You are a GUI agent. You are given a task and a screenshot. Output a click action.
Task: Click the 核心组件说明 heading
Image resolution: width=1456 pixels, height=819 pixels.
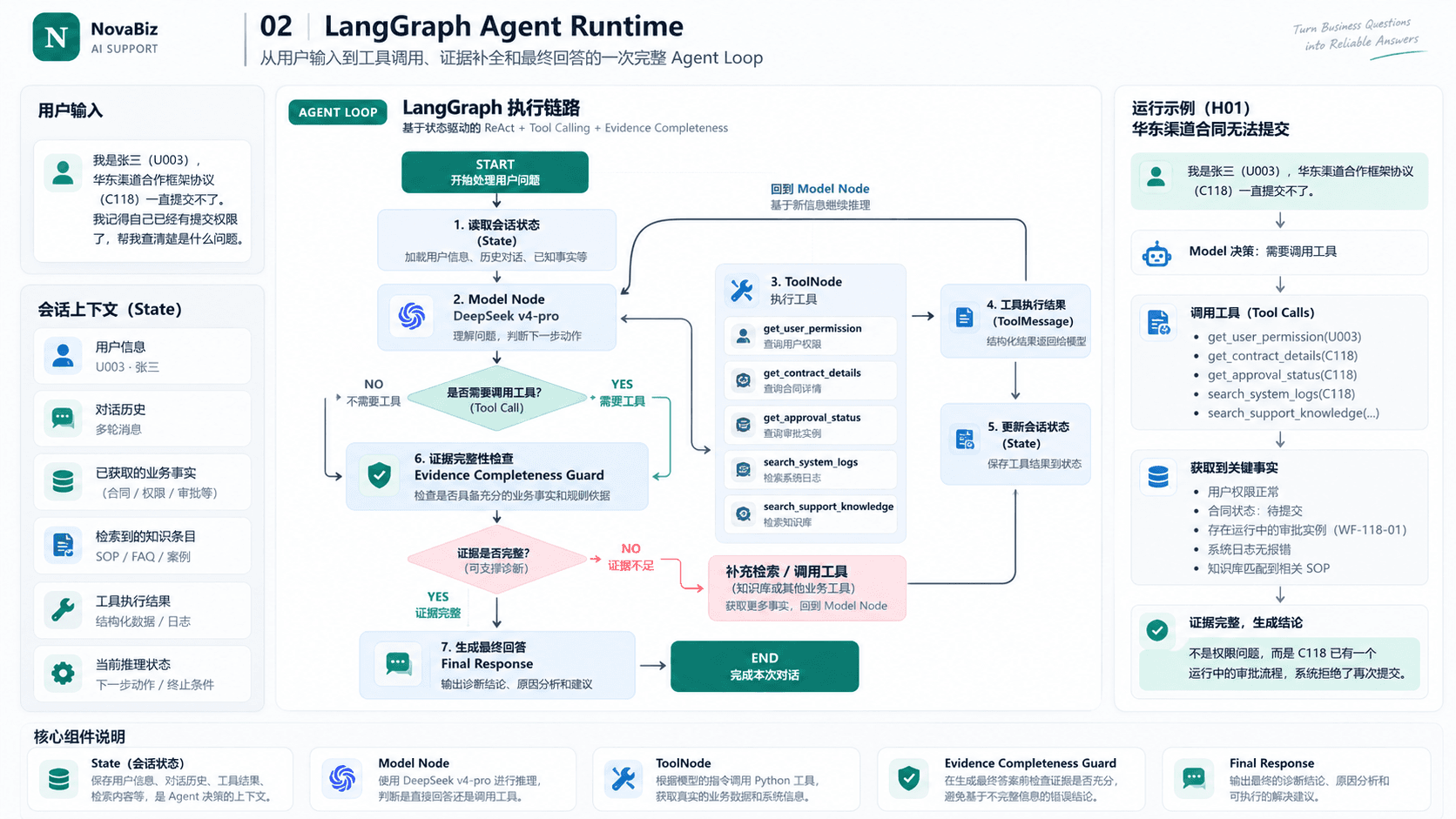79,736
